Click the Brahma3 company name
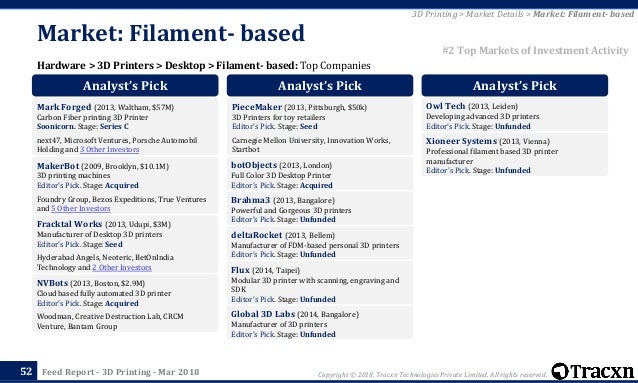This screenshot has height=383, width=638. pyautogui.click(x=250, y=200)
